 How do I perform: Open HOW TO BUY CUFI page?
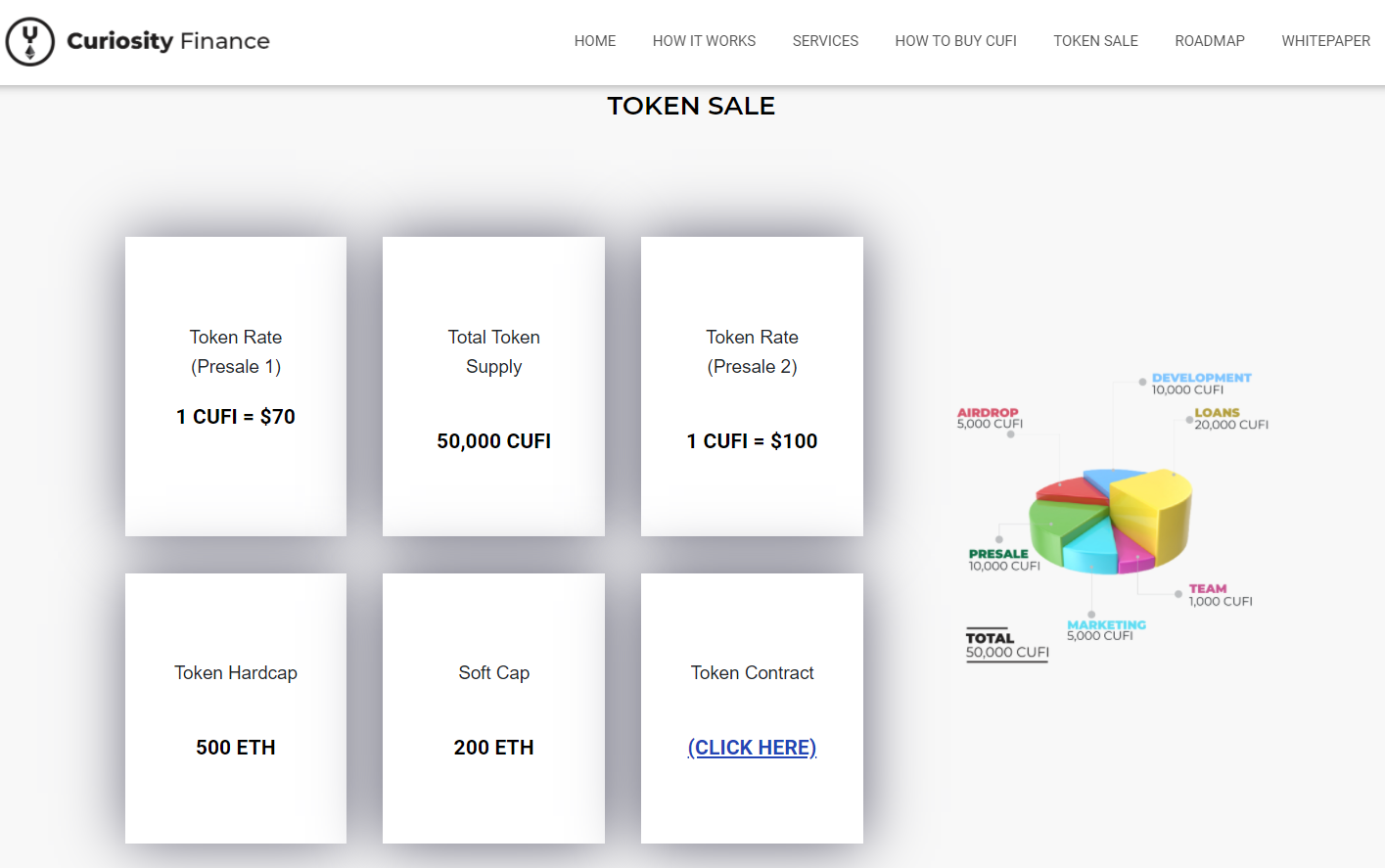pos(955,41)
